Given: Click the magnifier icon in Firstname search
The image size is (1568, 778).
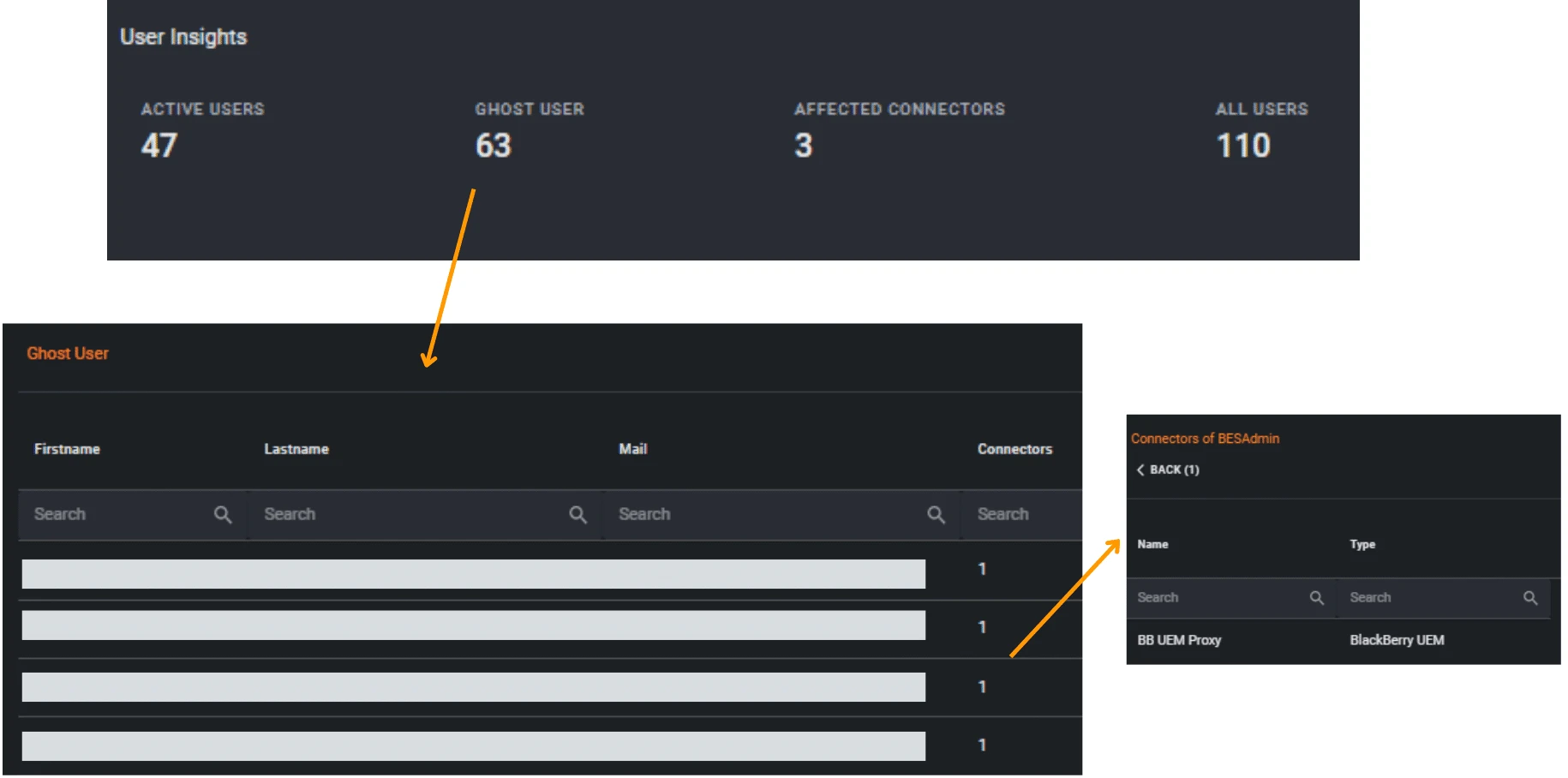Looking at the screenshot, I should coord(223,515).
